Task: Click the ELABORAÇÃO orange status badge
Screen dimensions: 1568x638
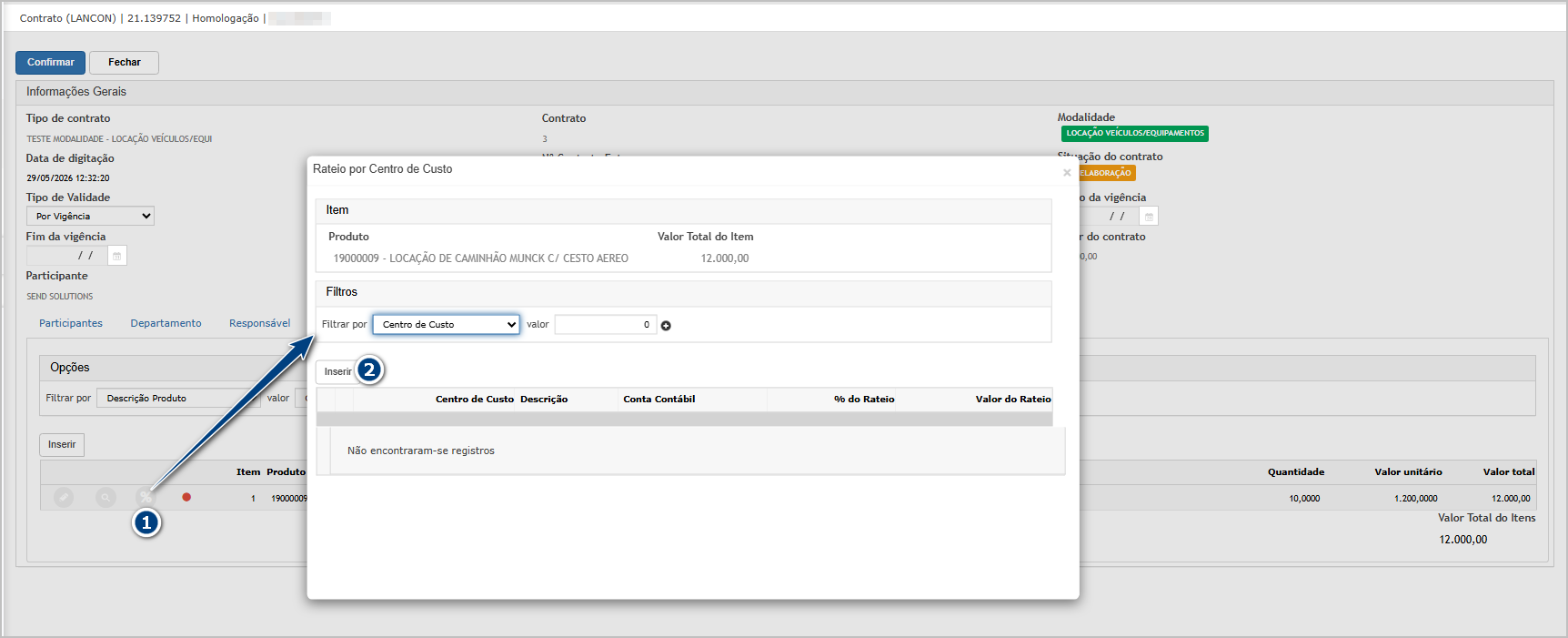Action: pyautogui.click(x=1105, y=173)
